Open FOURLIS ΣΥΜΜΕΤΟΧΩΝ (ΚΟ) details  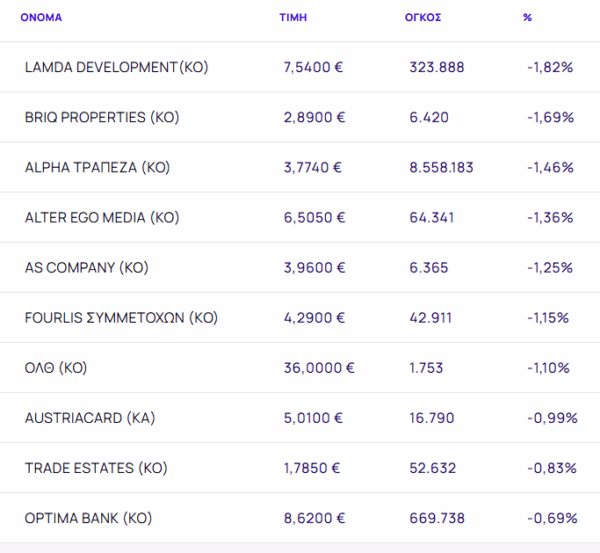[x=121, y=317]
